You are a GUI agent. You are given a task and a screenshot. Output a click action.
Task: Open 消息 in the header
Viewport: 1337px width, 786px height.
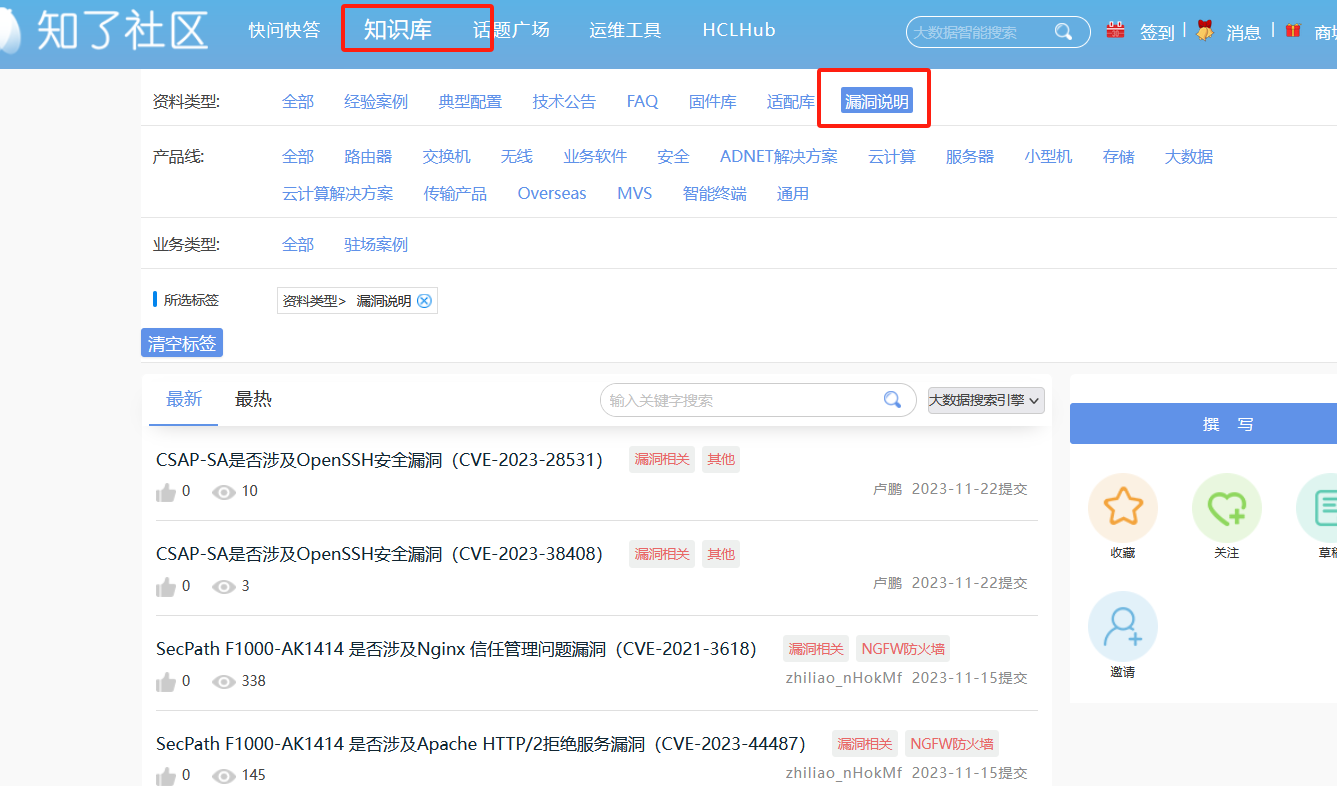click(x=1244, y=32)
